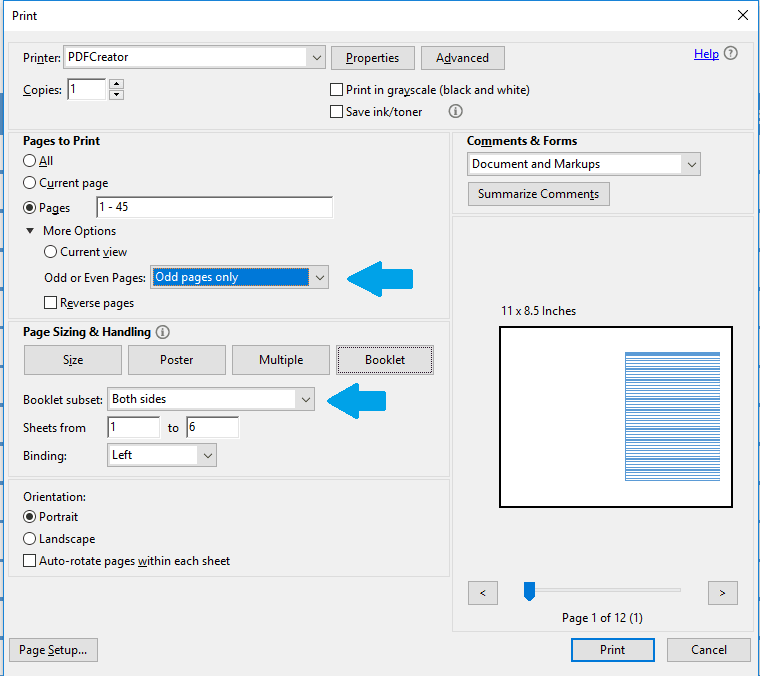Viewport: 760px width, 676px height.
Task: Increase copies with the up spinner arrow
Action: pyautogui.click(x=116, y=84)
